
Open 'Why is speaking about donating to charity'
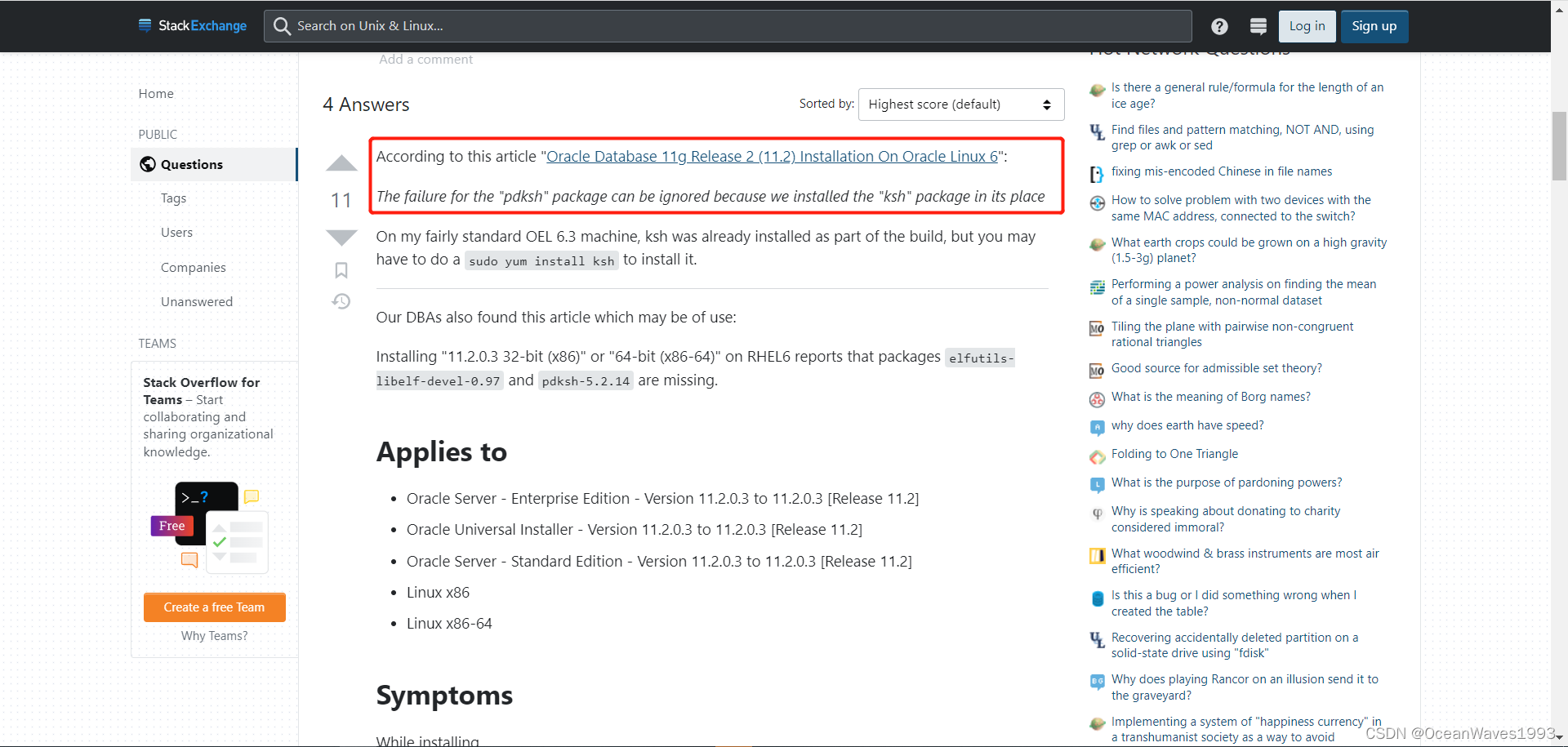(x=1225, y=519)
